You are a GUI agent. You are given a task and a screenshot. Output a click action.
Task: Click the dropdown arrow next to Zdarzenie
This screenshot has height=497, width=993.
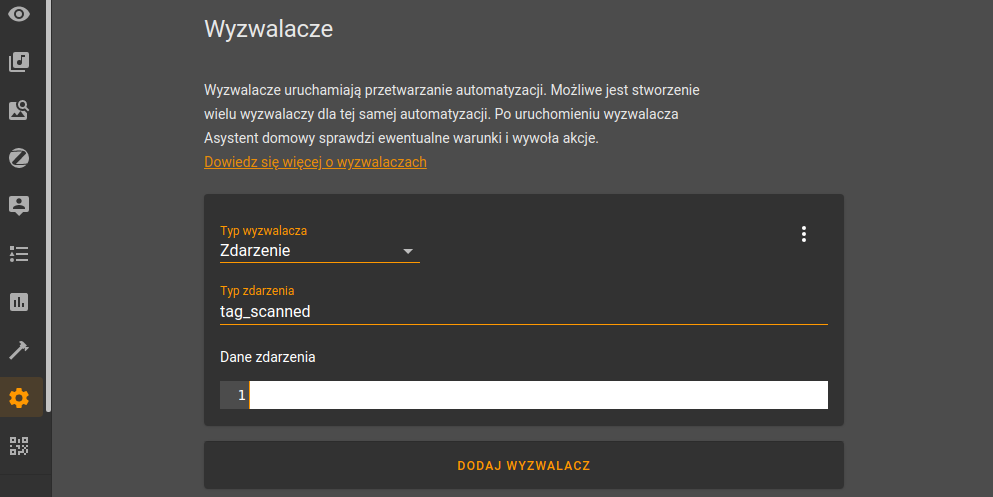[408, 251]
